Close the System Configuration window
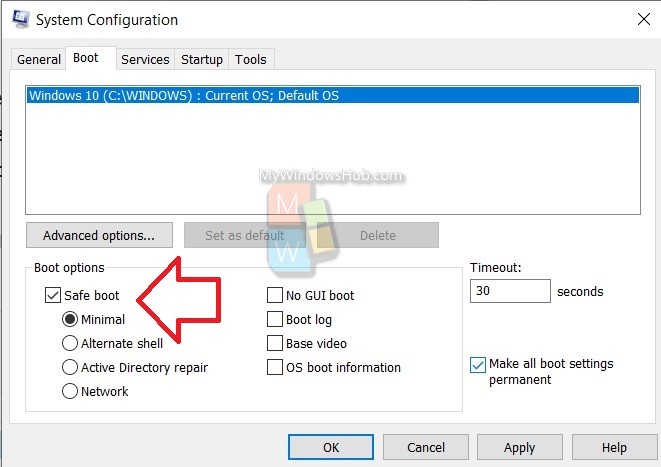The width and height of the screenshot is (661, 467). [x=644, y=19]
